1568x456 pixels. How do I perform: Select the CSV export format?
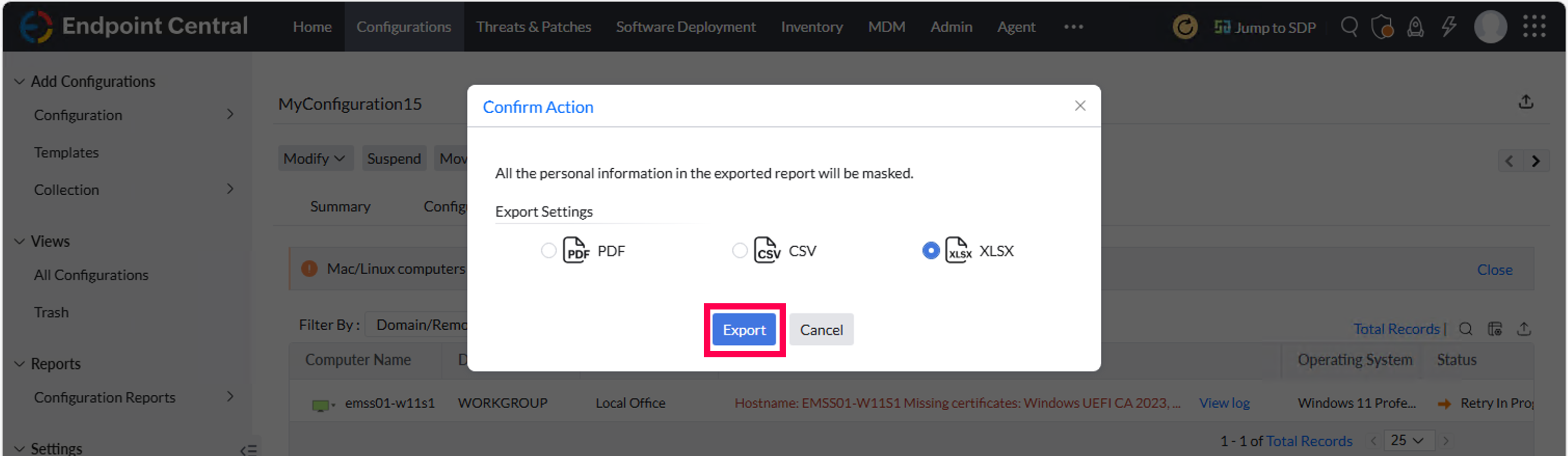tap(740, 250)
